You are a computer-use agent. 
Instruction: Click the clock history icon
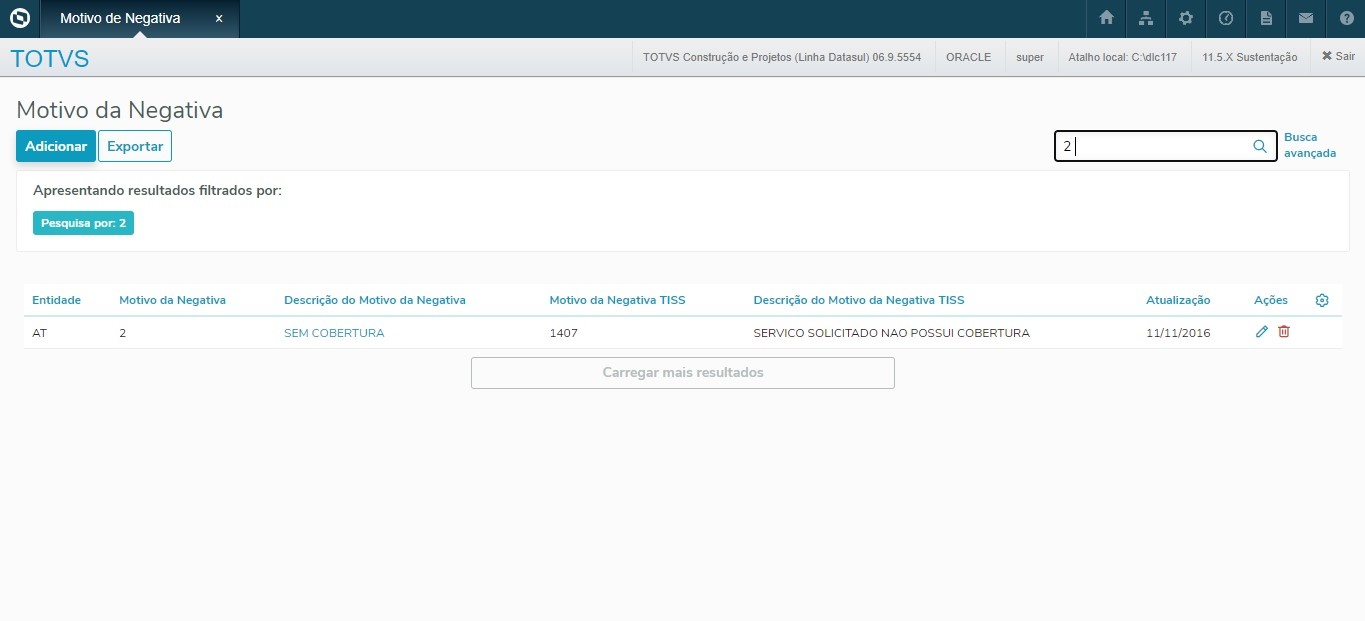click(1226, 18)
